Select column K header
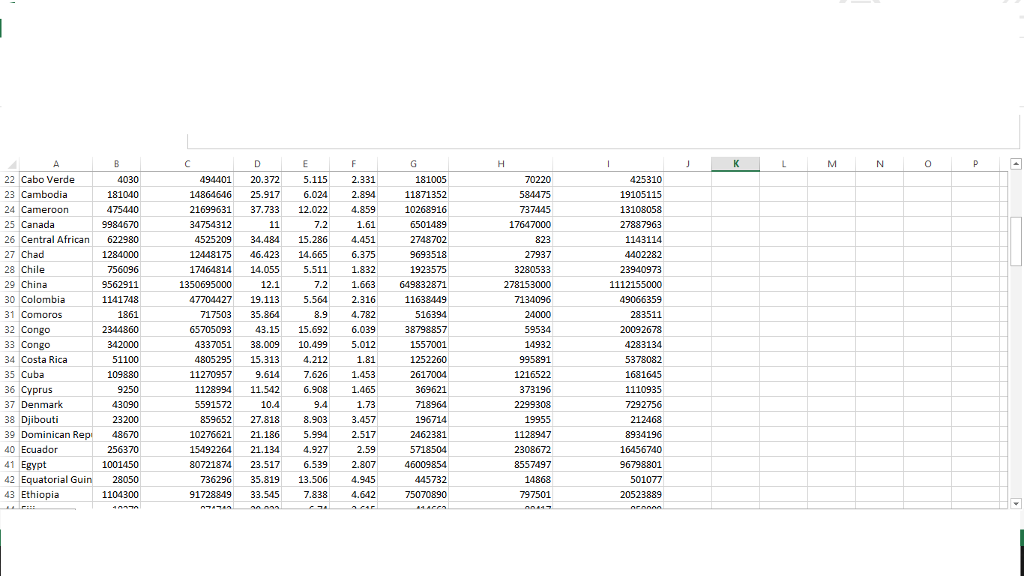The width and height of the screenshot is (1024, 576). (x=735, y=164)
